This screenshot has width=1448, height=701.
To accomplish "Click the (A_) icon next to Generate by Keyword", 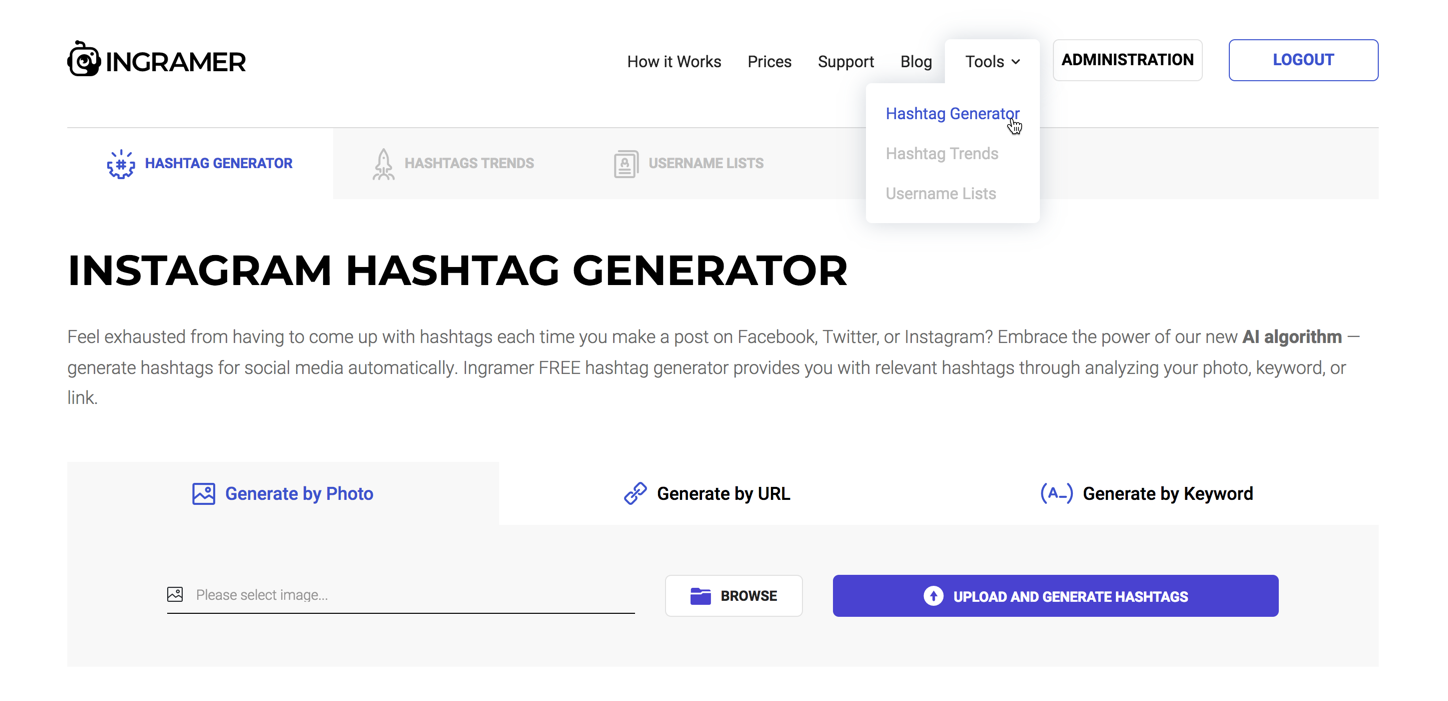I will tap(1056, 493).
